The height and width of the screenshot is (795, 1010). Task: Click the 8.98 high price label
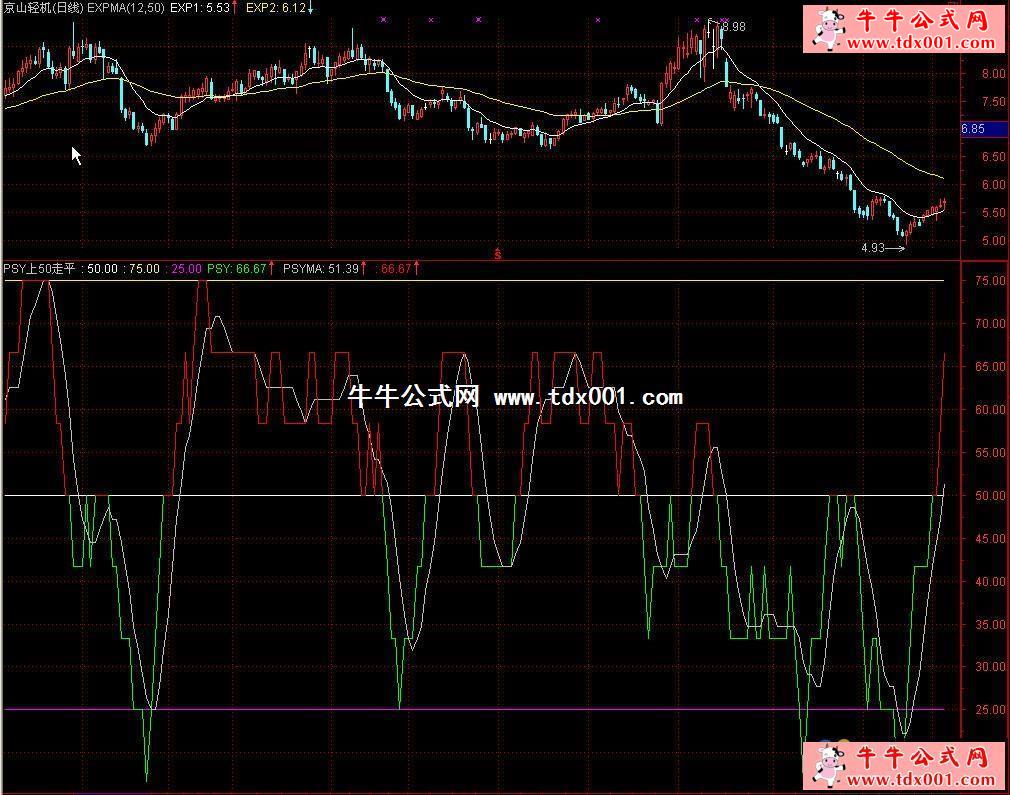[x=733, y=27]
